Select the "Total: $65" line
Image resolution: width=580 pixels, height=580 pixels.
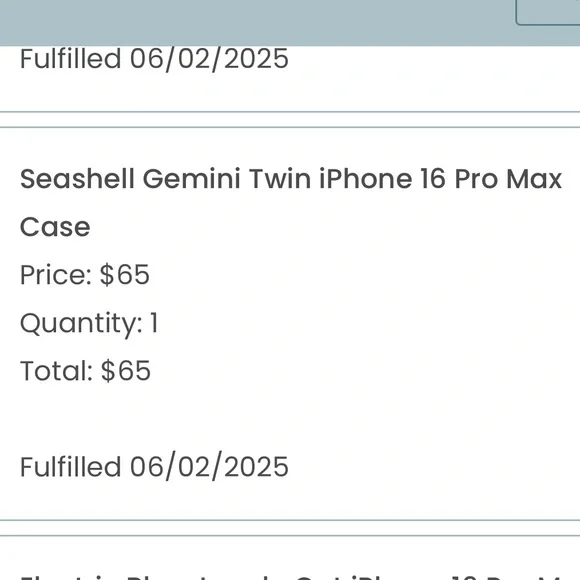click(x=85, y=371)
